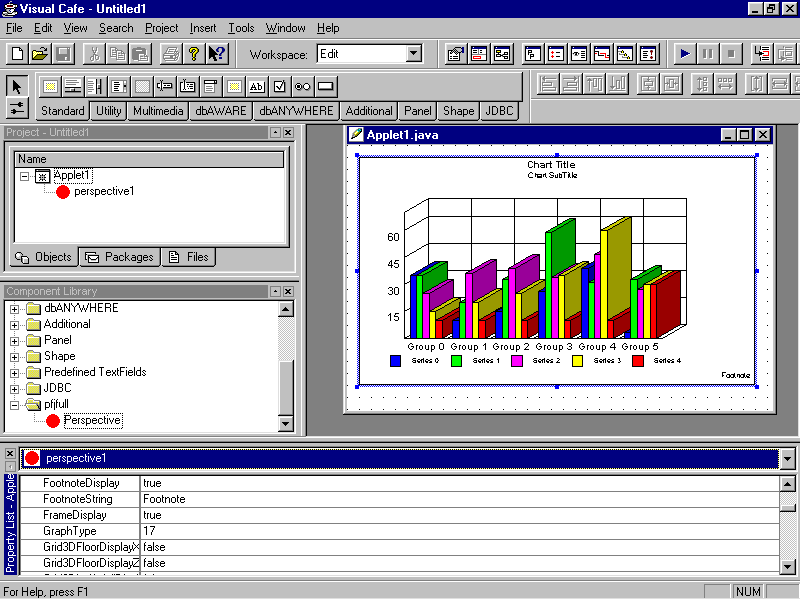Image resolution: width=800 pixels, height=600 pixels.
Task: Click the FootnoteDisplay true value cell
Action: (459, 483)
